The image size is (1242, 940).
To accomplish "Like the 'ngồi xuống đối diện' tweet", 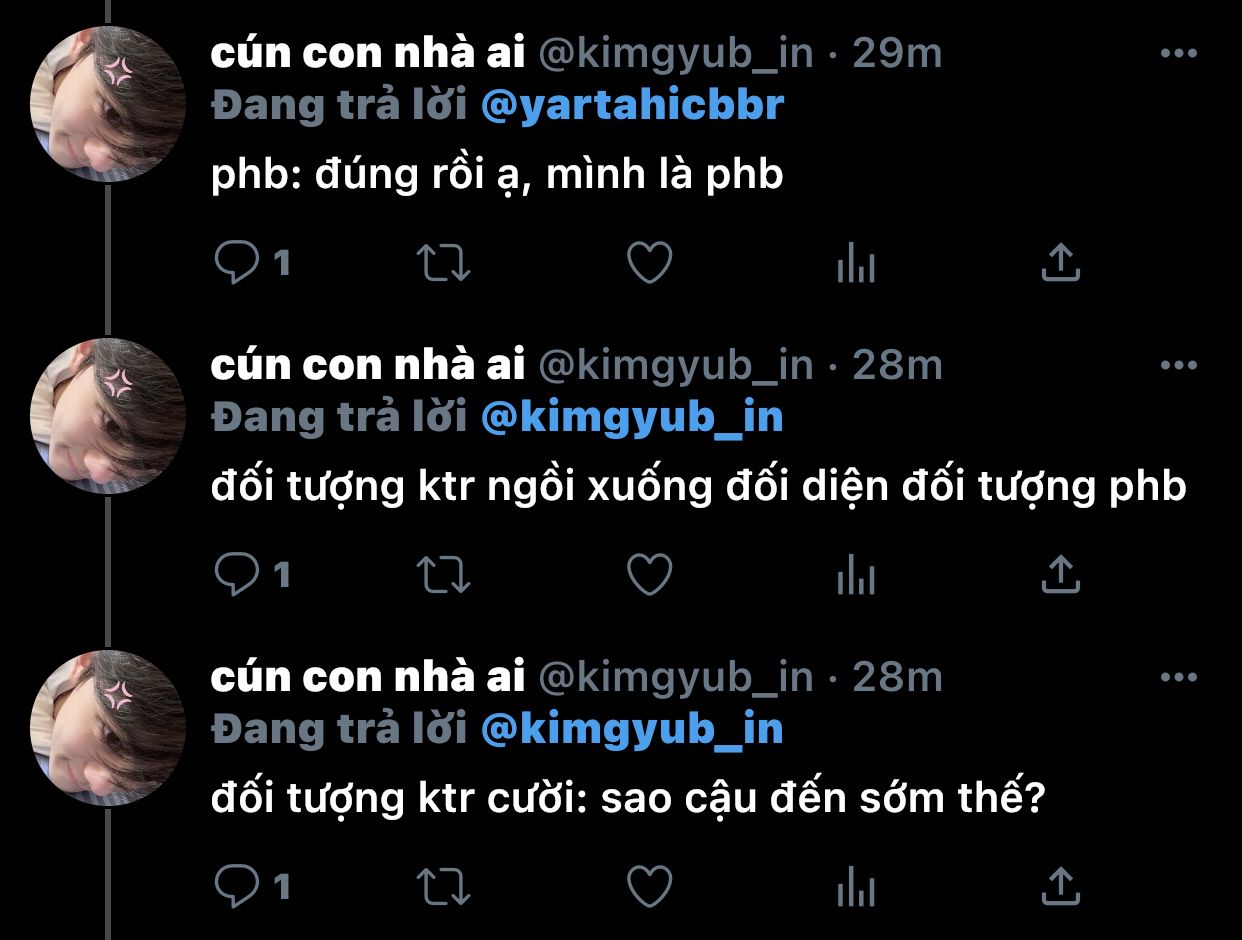I will point(649,574).
